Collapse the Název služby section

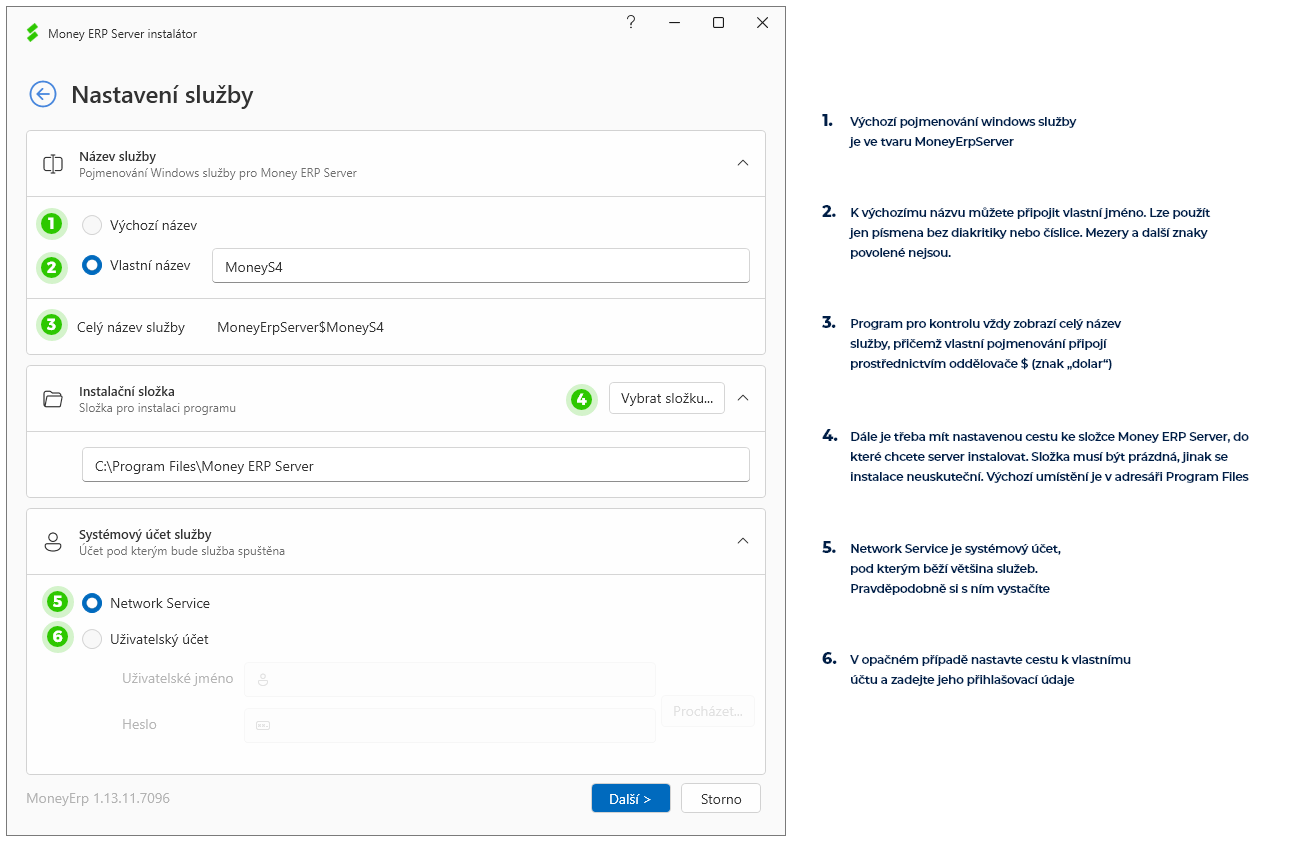742,162
